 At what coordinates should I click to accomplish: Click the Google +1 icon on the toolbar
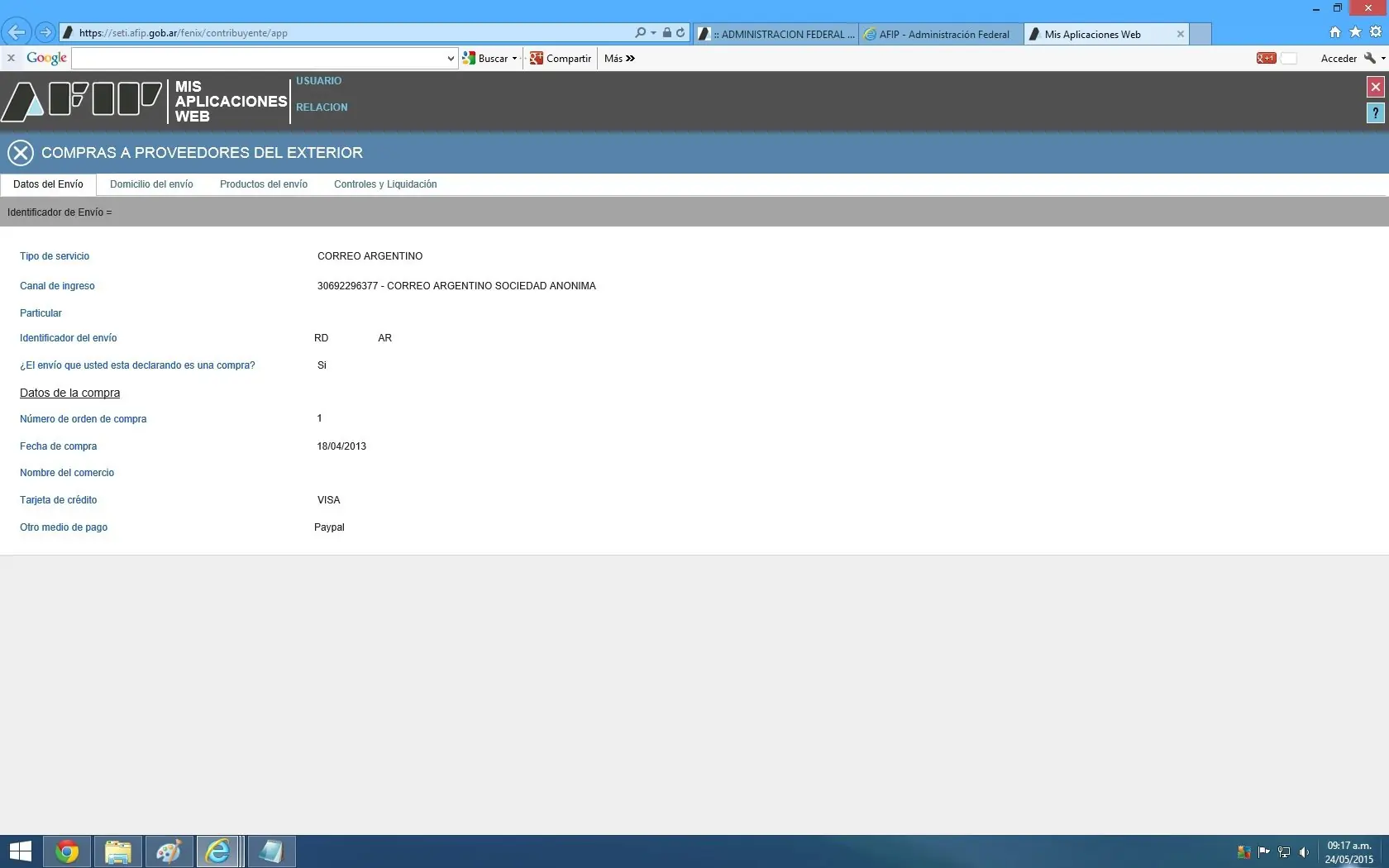click(1266, 58)
